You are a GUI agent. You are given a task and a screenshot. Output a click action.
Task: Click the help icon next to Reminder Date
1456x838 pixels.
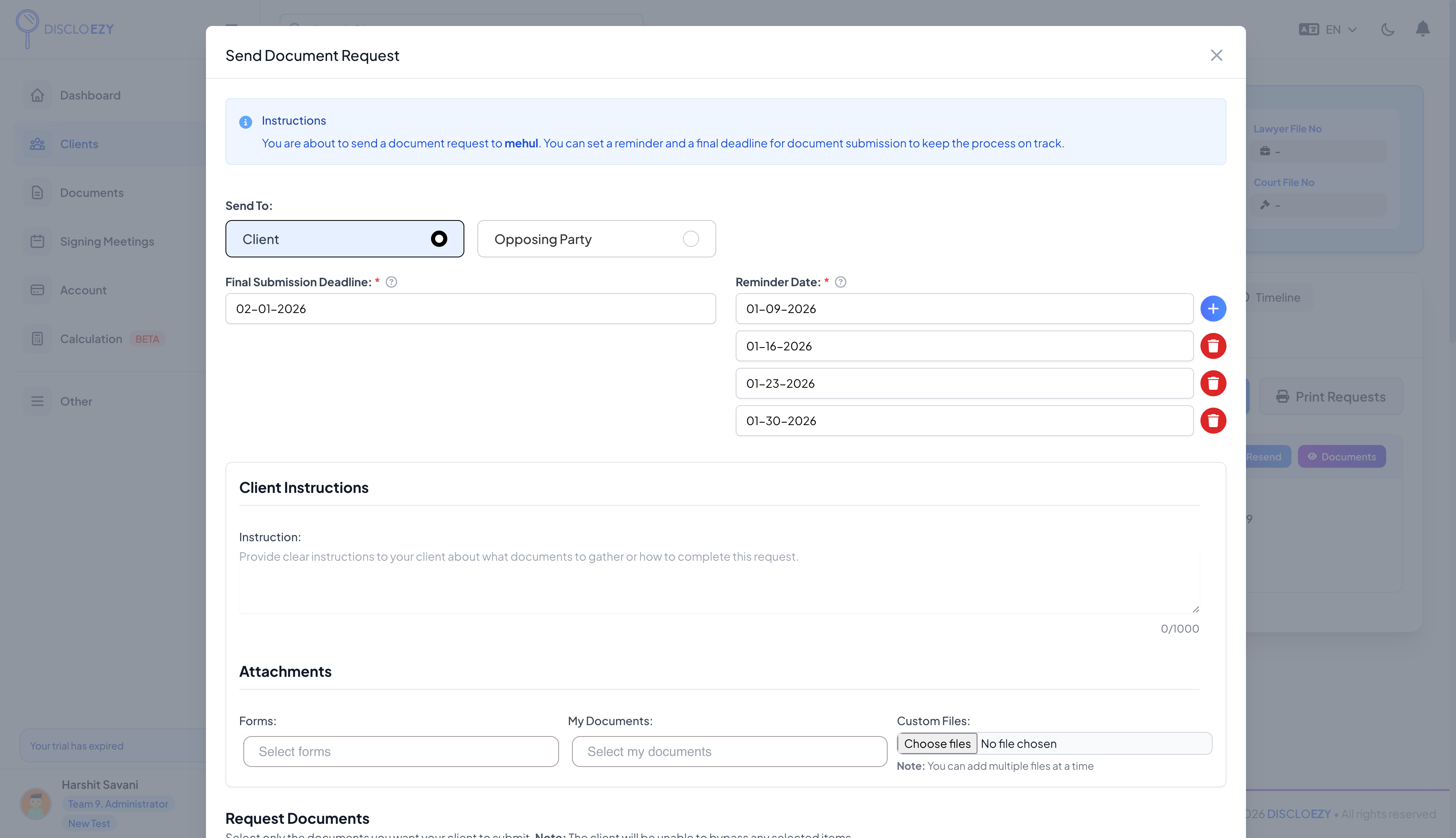[x=841, y=282]
